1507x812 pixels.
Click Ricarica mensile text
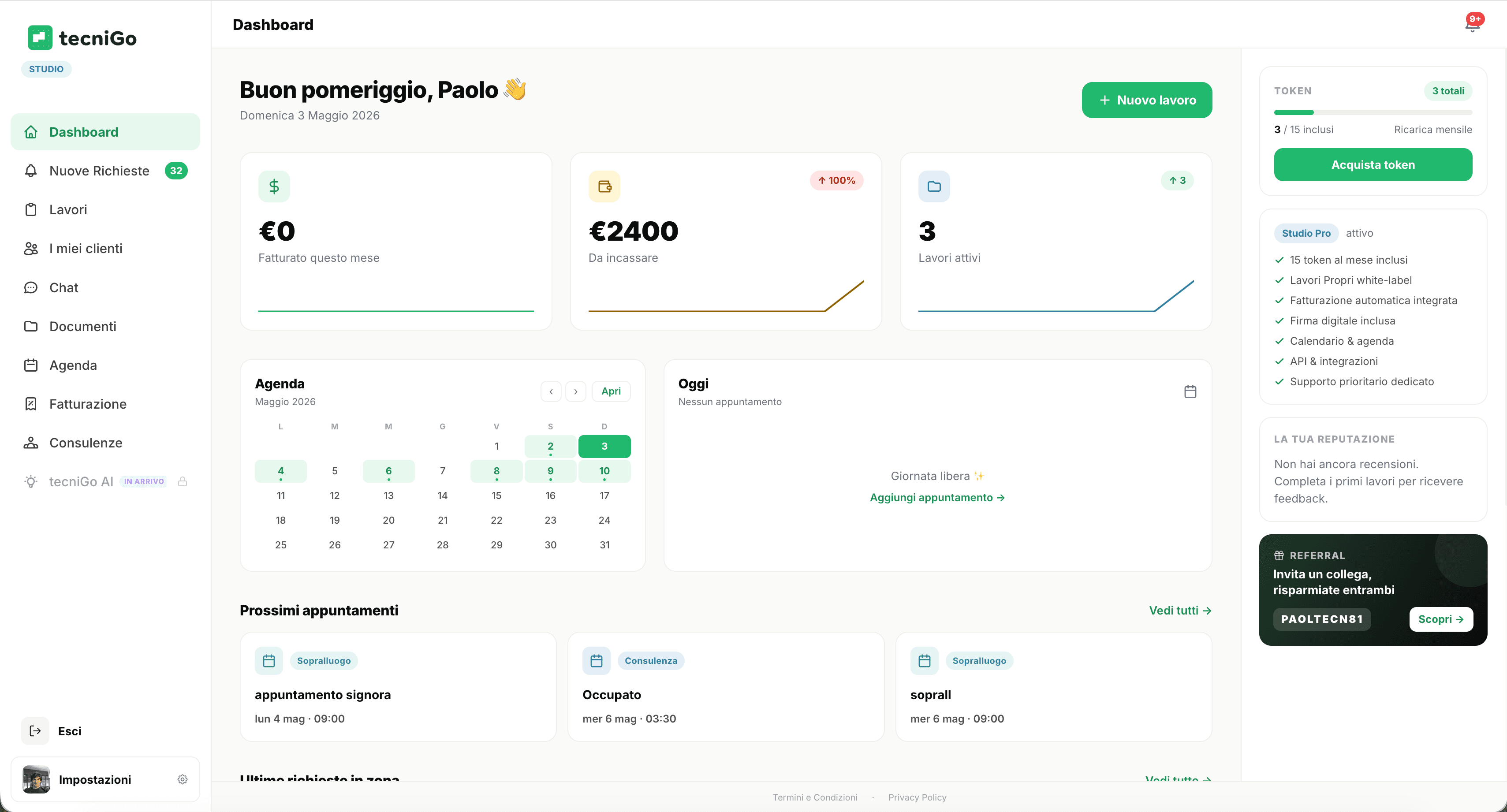click(1432, 129)
